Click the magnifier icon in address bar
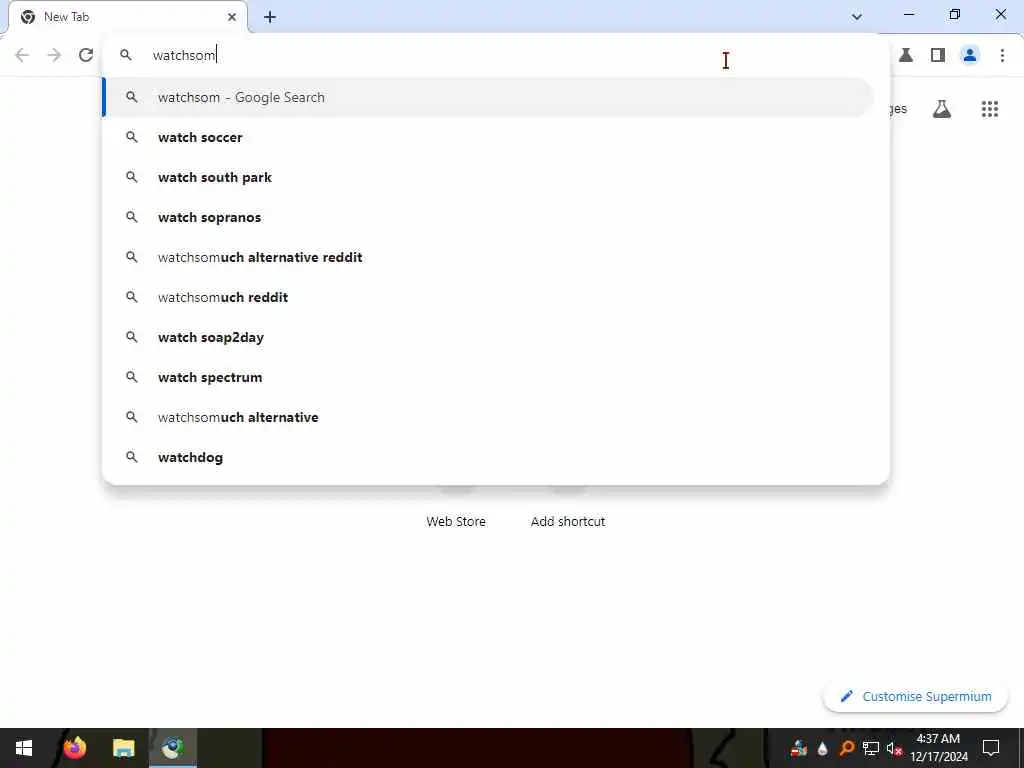 click(x=126, y=55)
